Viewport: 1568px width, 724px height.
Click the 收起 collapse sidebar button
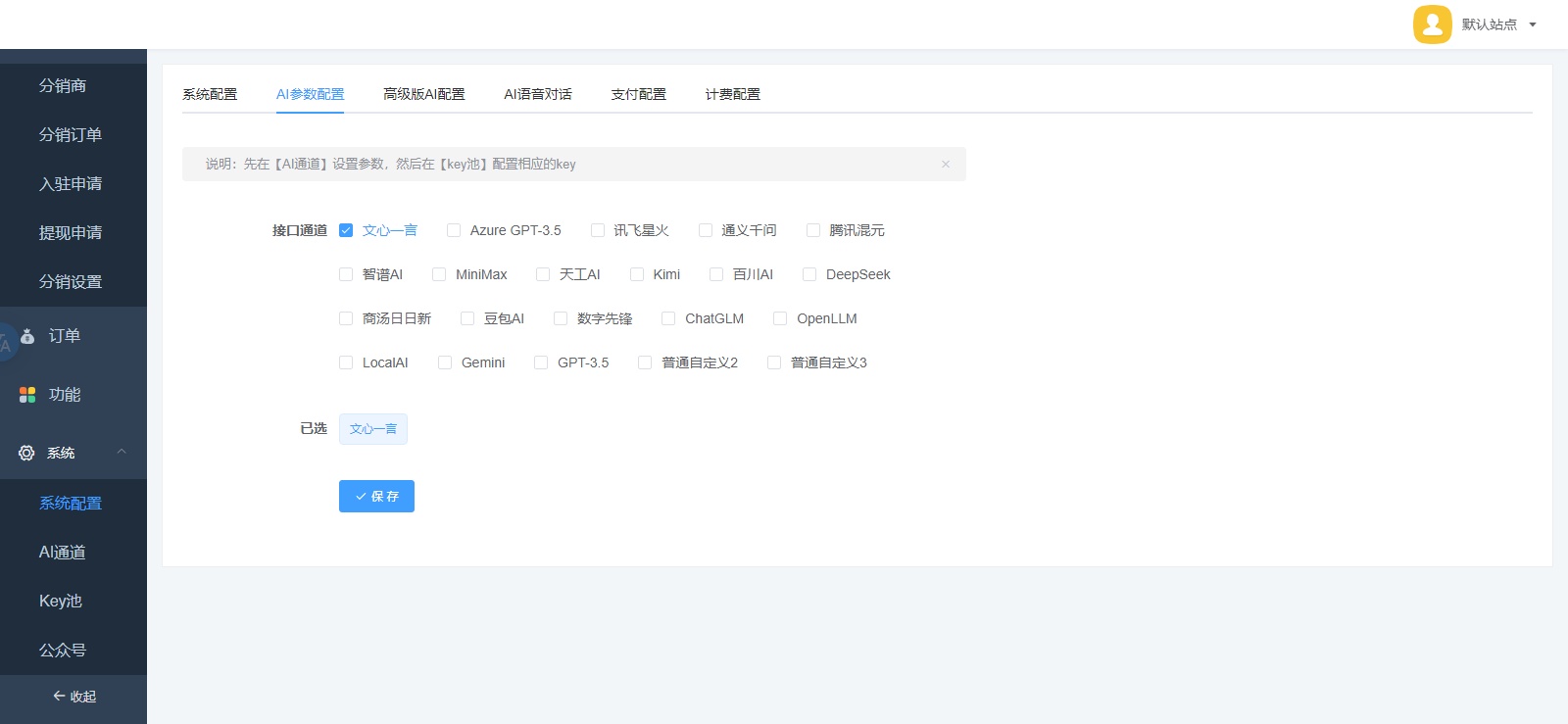coord(73,697)
